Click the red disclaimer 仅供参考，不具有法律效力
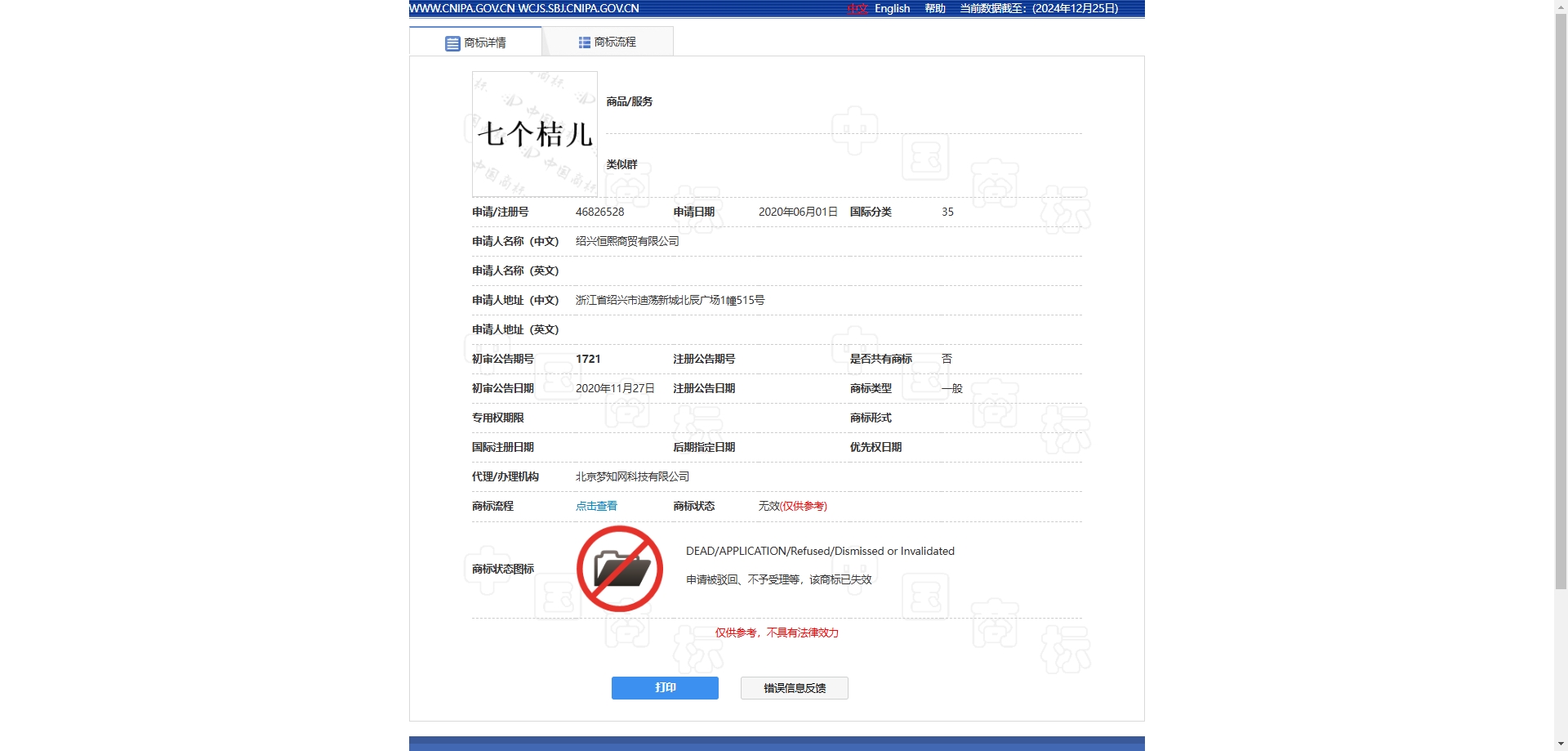Viewport: 1568px width, 751px height. point(776,632)
